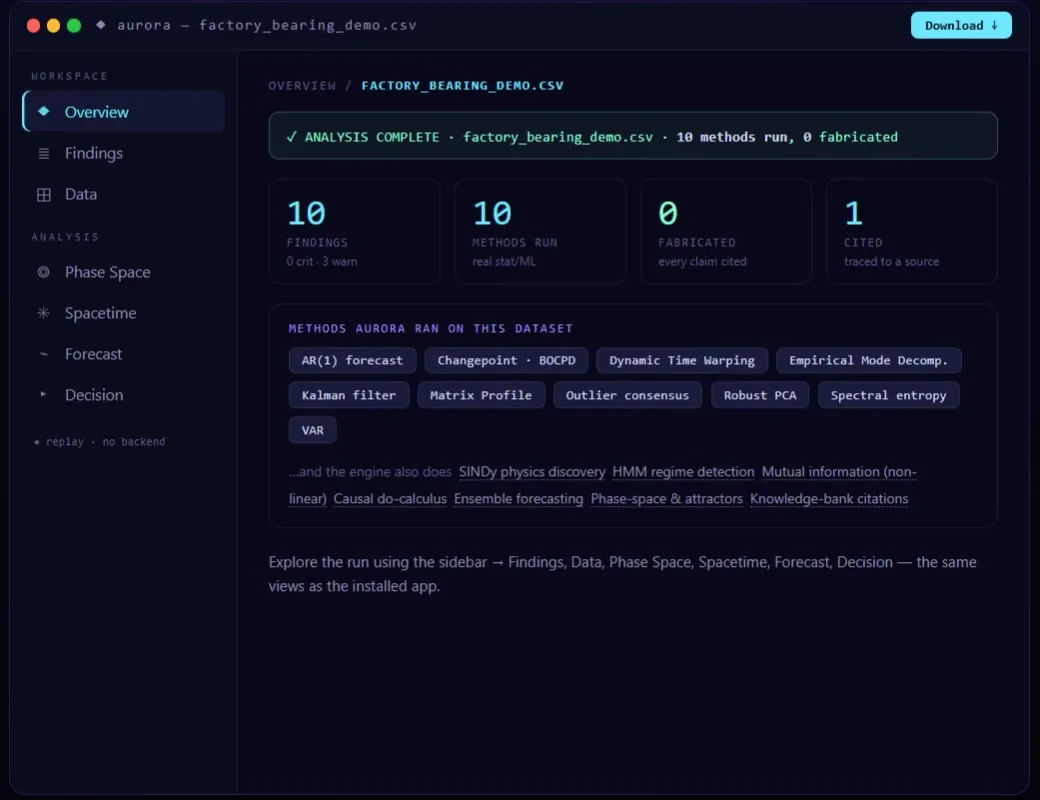This screenshot has height=800, width=1040.
Task: Click the list icon beside Findings
Action: click(x=44, y=153)
